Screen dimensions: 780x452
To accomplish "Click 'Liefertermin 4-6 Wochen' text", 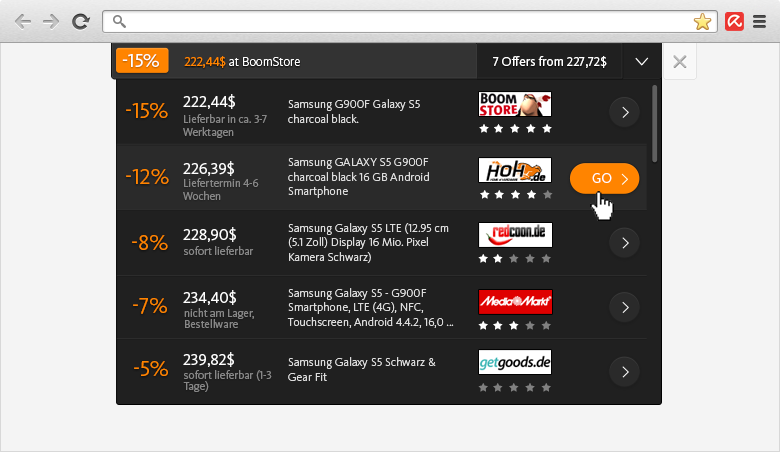I will tap(220, 189).
